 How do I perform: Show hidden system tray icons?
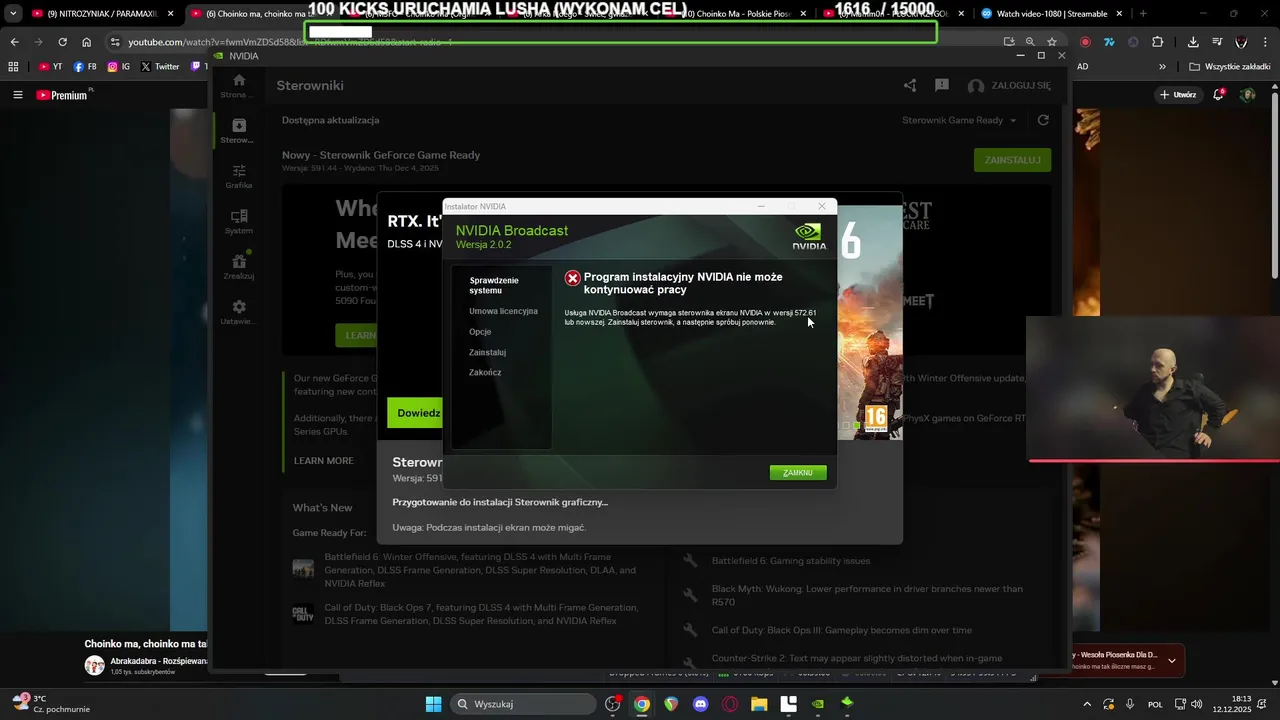pos(1087,704)
